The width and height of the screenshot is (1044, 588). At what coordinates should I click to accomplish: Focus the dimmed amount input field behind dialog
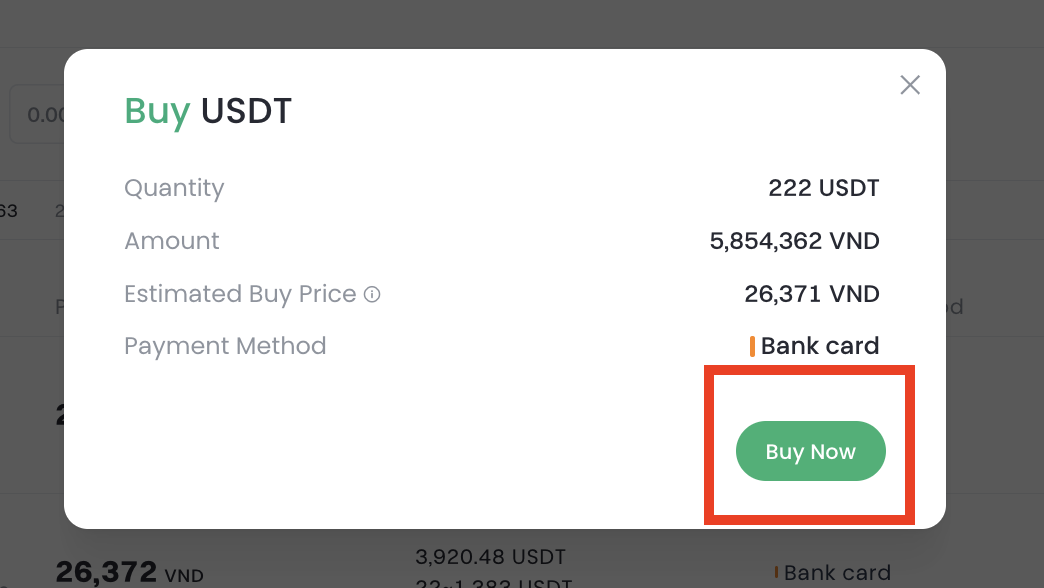pyautogui.click(x=38, y=115)
